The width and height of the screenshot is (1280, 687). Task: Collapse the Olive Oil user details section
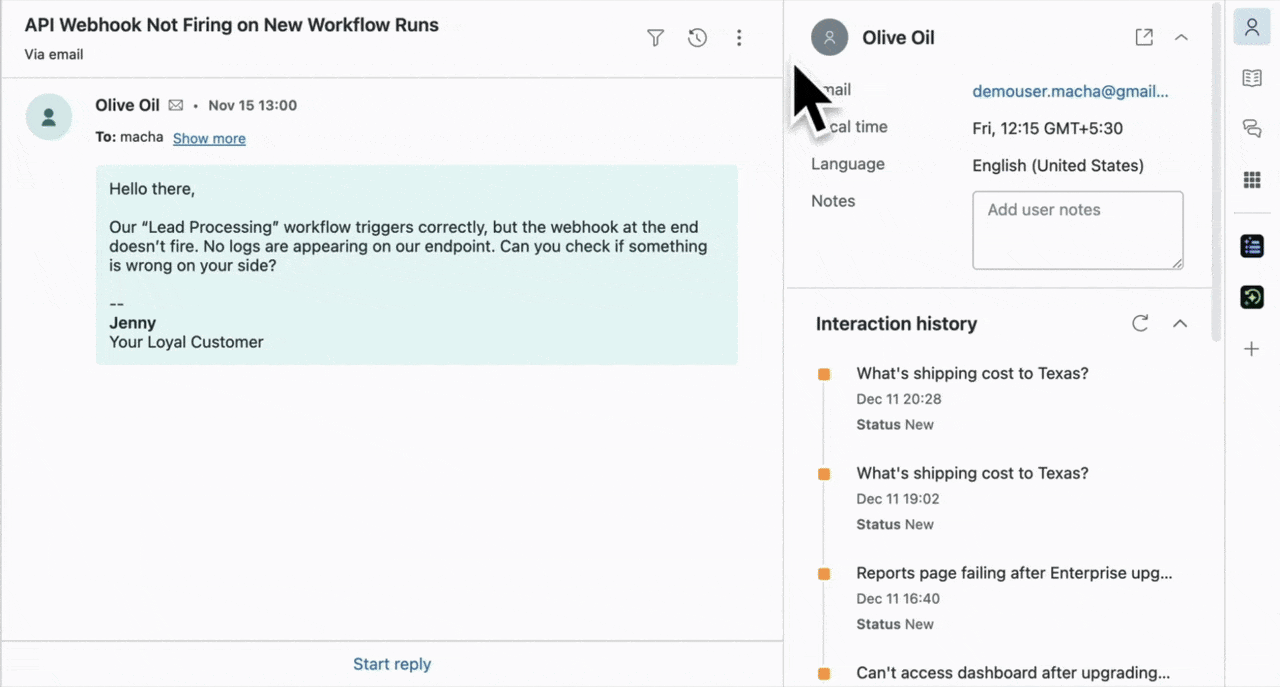(1181, 37)
